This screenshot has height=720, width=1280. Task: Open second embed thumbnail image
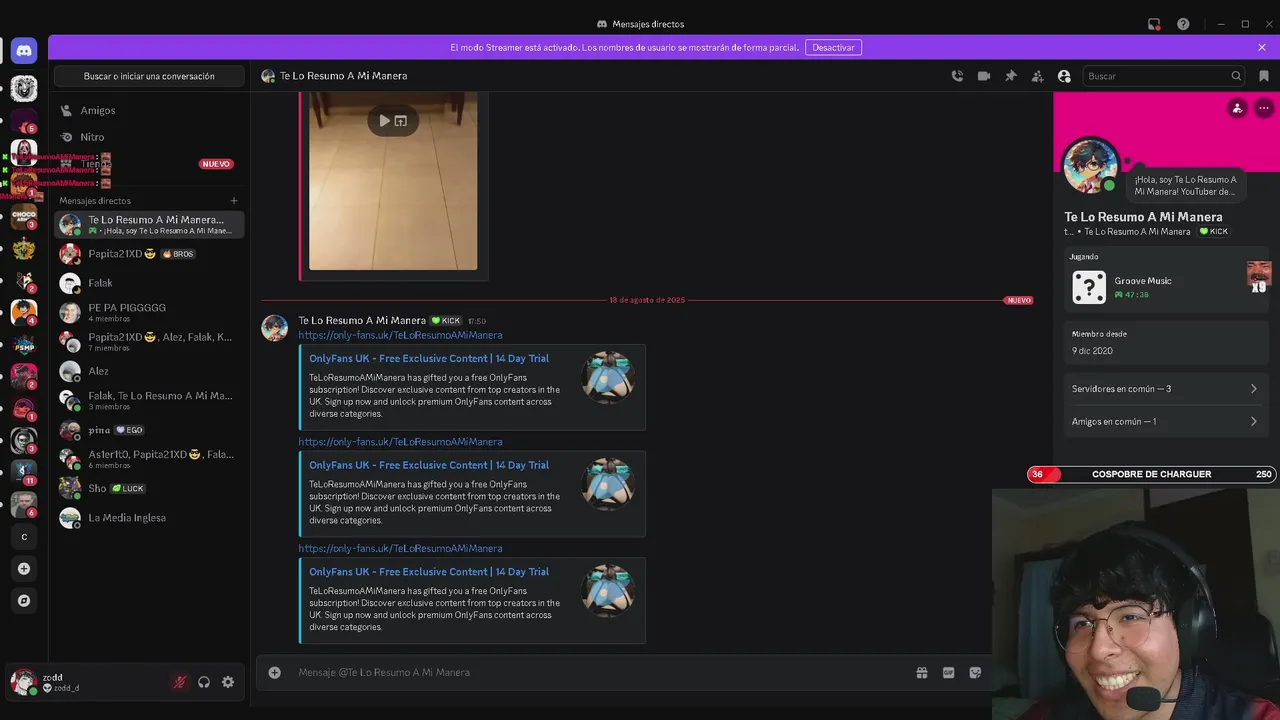tap(608, 484)
